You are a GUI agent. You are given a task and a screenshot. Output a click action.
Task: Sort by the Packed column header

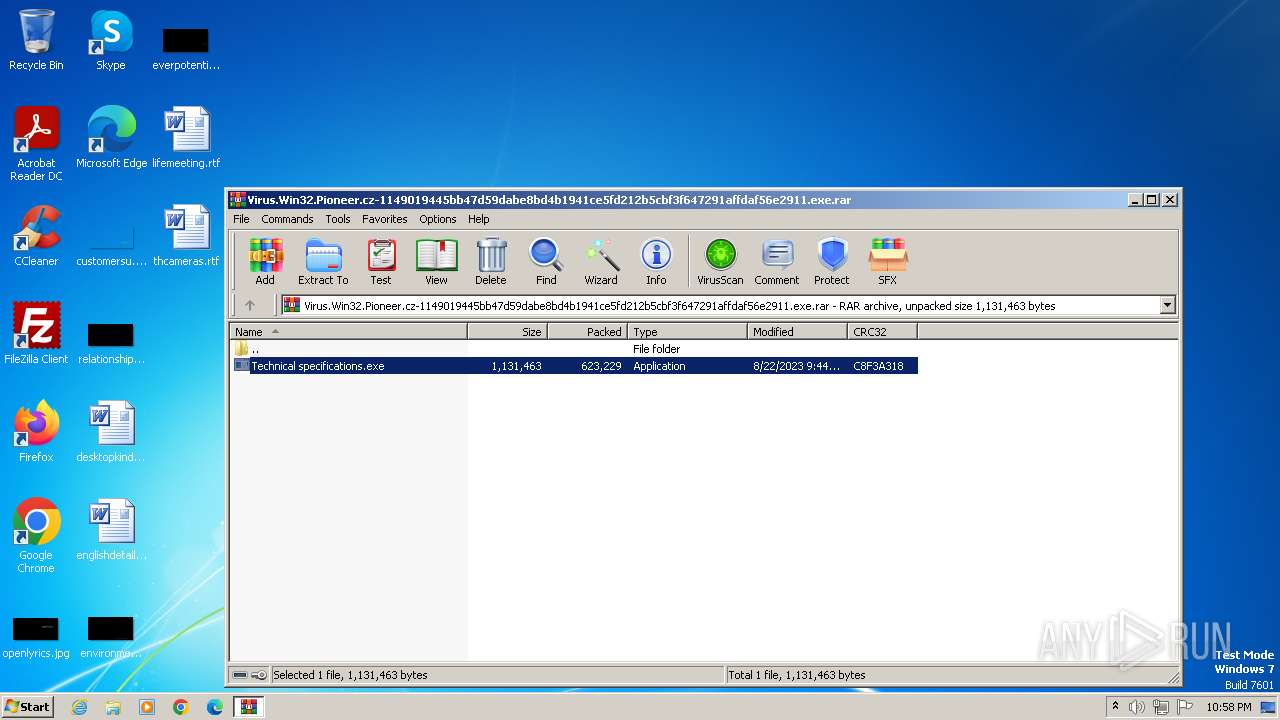tap(587, 332)
